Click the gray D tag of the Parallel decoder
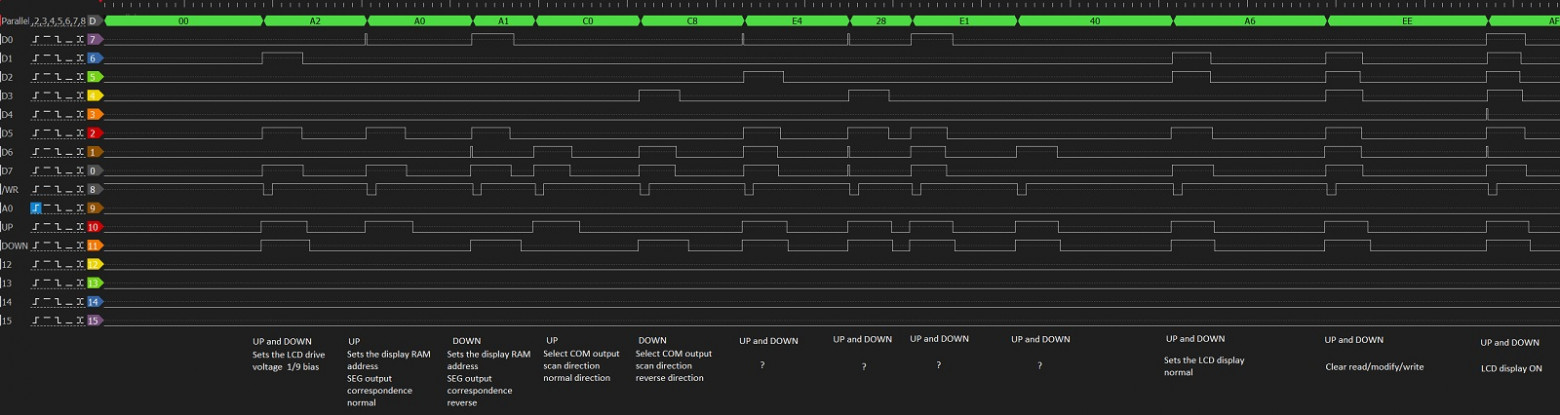This screenshot has height=415, width=1560. coord(94,20)
